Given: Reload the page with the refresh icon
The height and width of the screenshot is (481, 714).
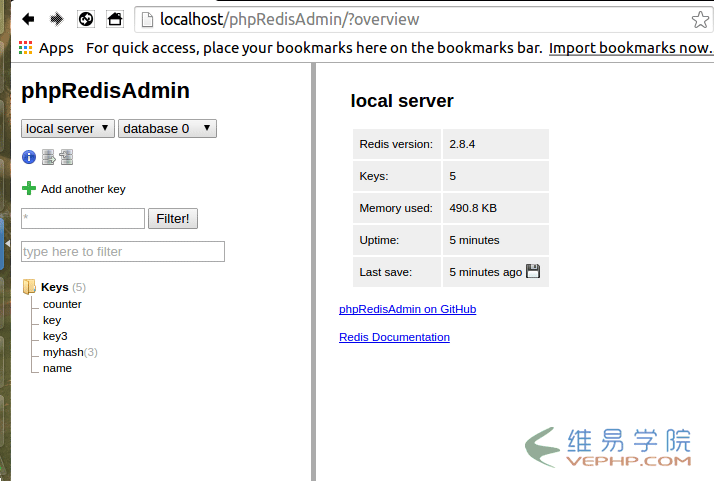Looking at the screenshot, I should 86,19.
